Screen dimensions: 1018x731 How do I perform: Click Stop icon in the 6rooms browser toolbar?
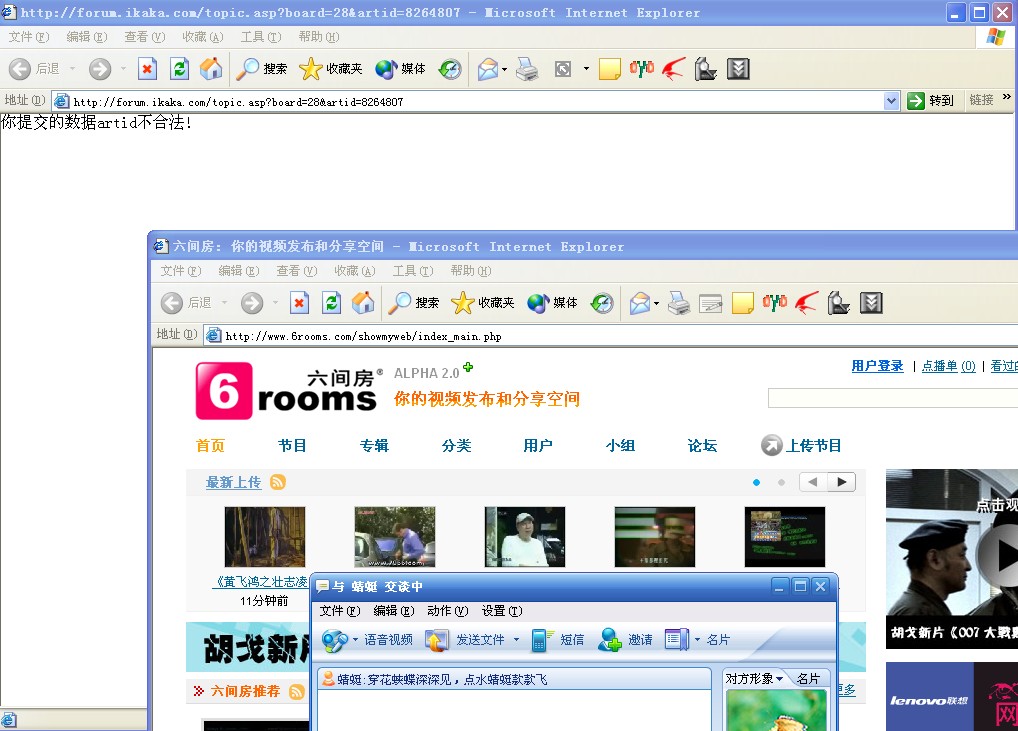[x=299, y=303]
